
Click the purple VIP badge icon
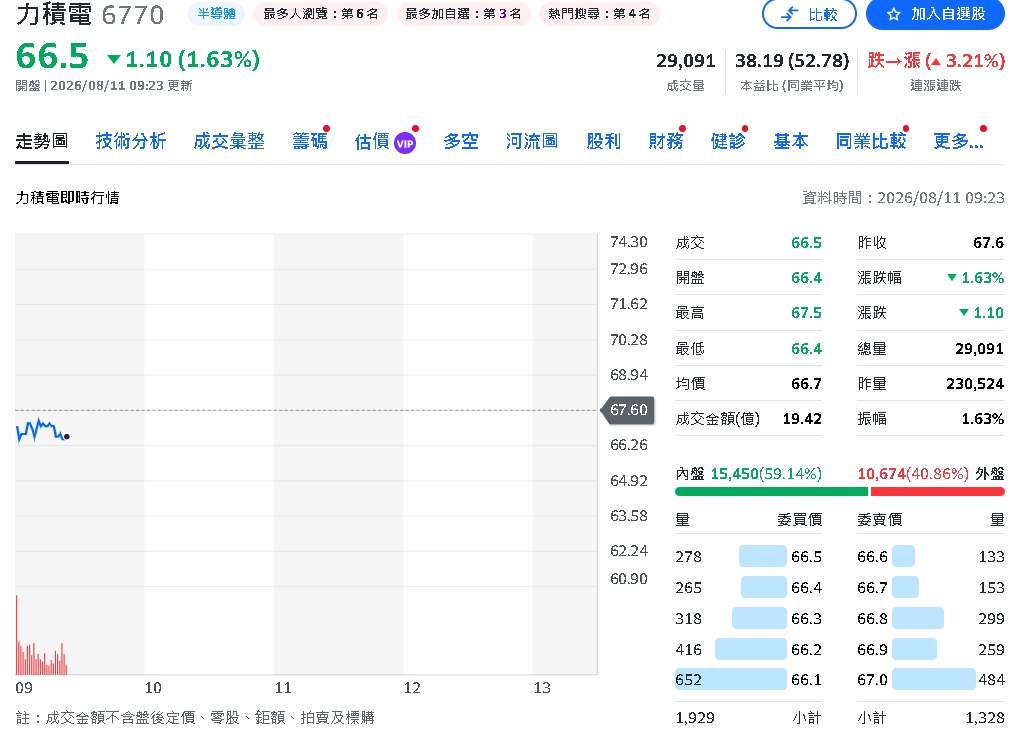(405, 143)
